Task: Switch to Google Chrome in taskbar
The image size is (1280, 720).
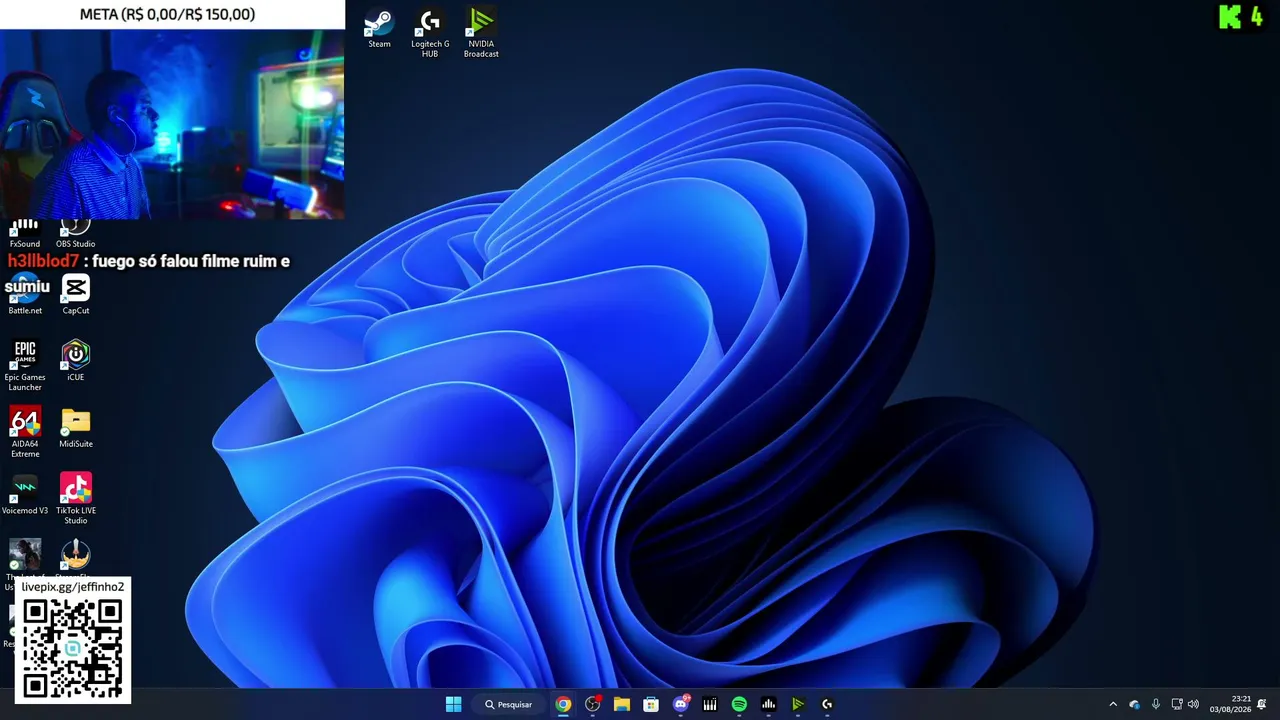Action: (x=563, y=704)
